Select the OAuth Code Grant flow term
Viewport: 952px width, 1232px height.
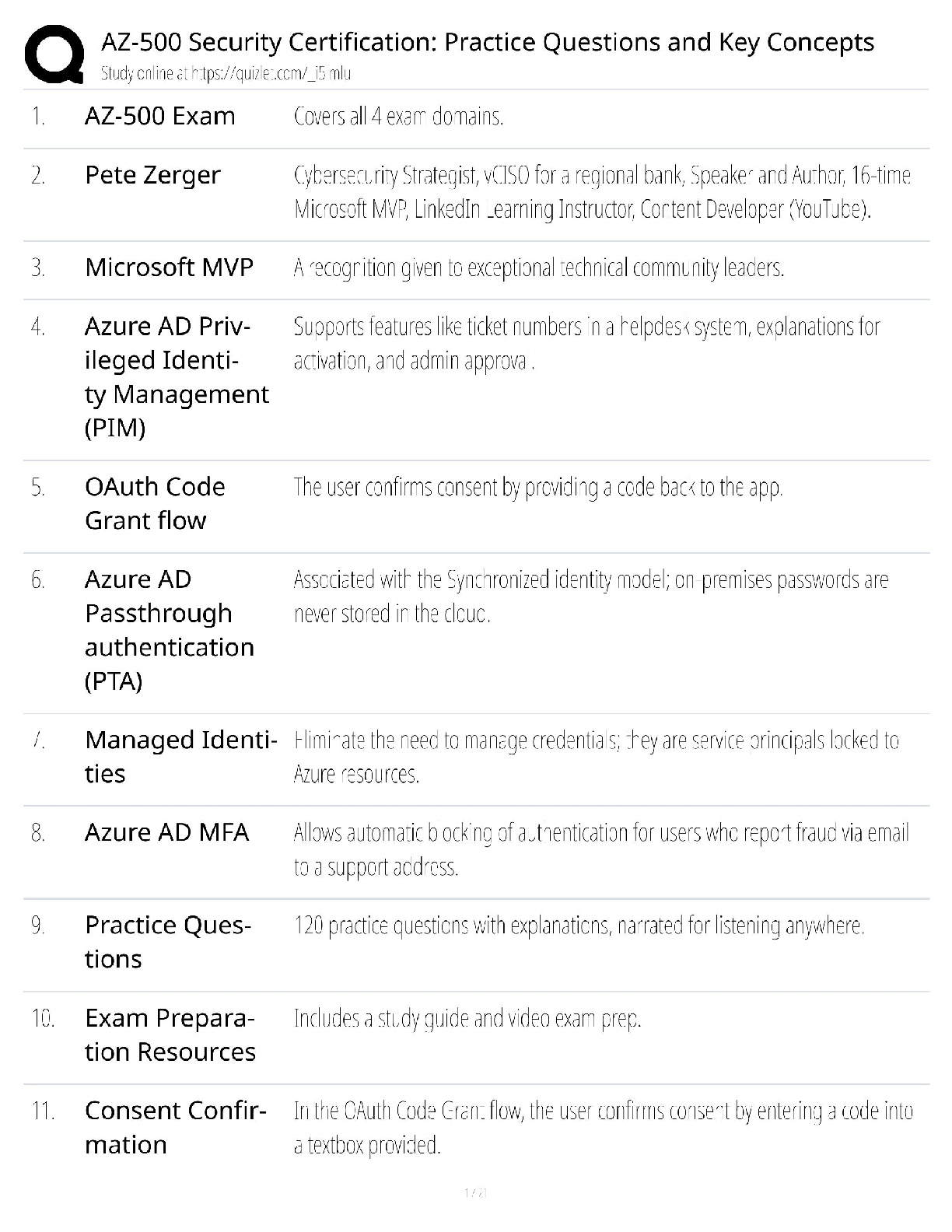pos(155,503)
